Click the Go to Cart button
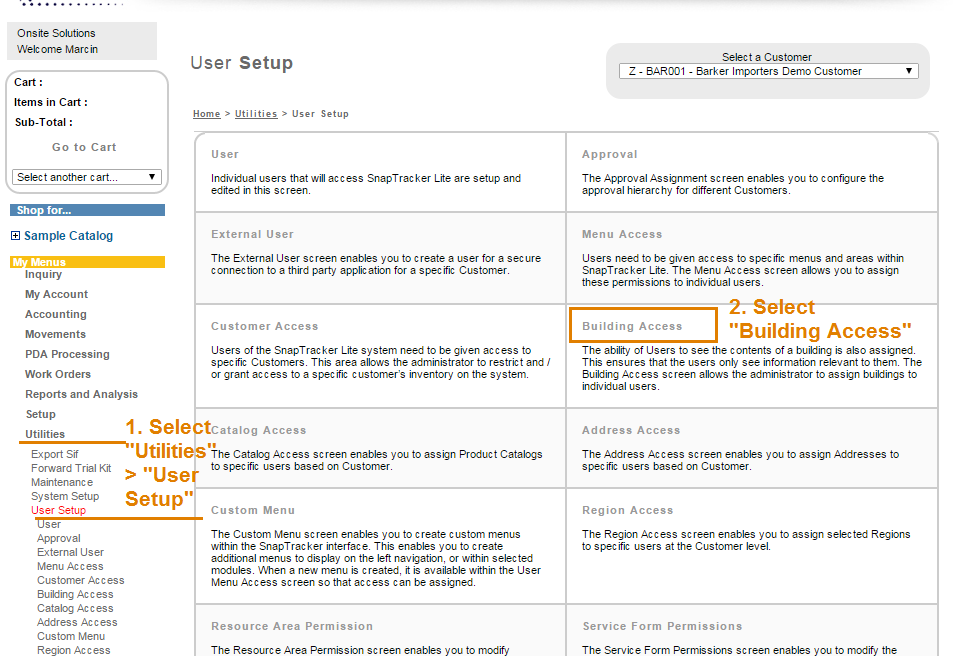961x656 pixels. click(84, 147)
